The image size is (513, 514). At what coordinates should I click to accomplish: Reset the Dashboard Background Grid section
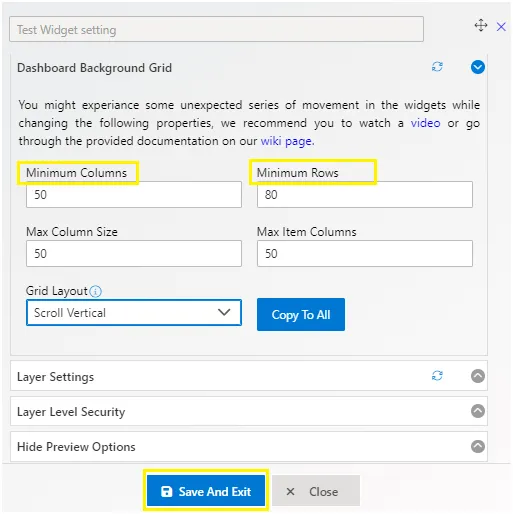tap(437, 66)
